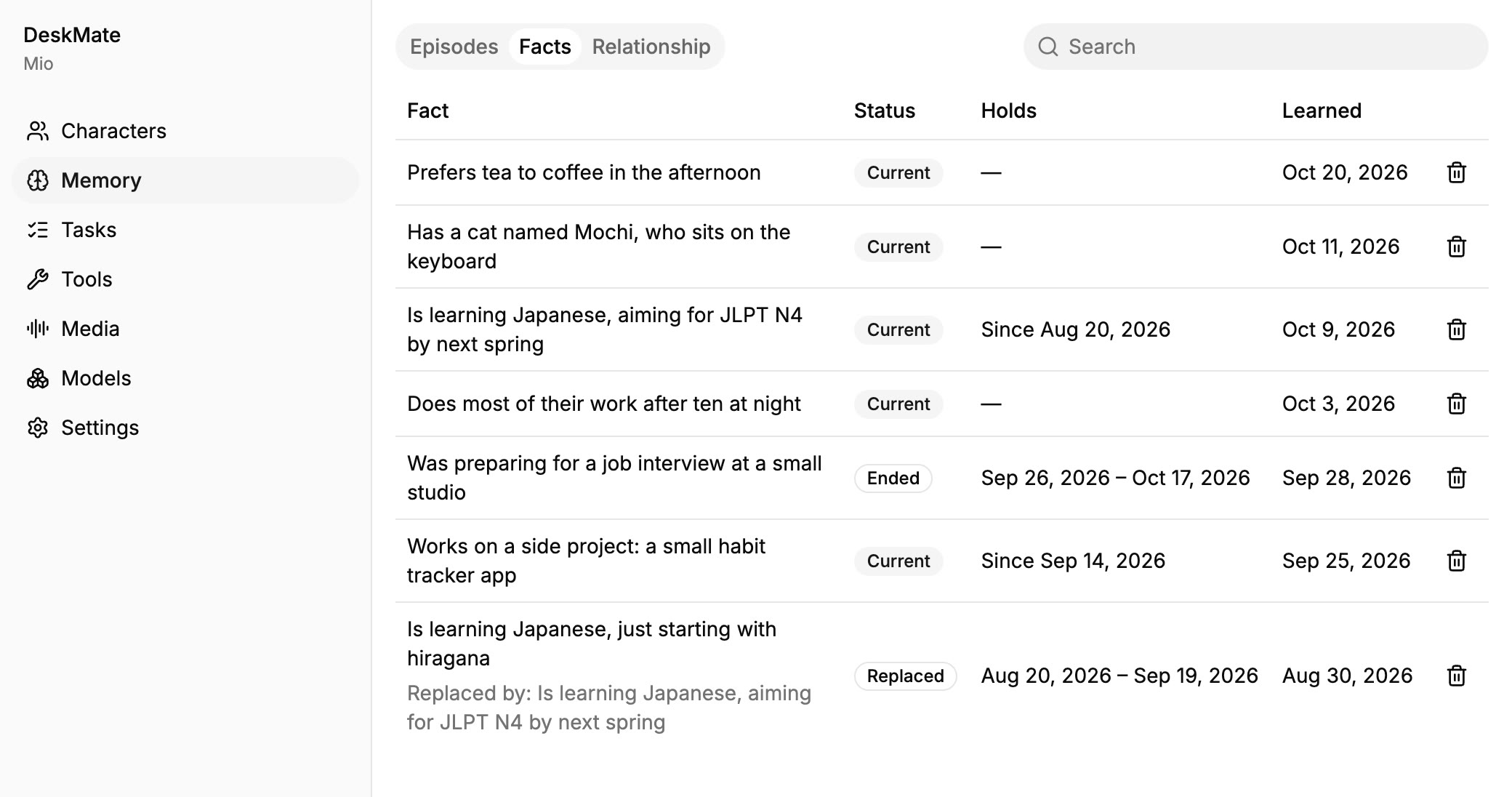Click the Models cubes icon in sidebar

click(x=38, y=378)
